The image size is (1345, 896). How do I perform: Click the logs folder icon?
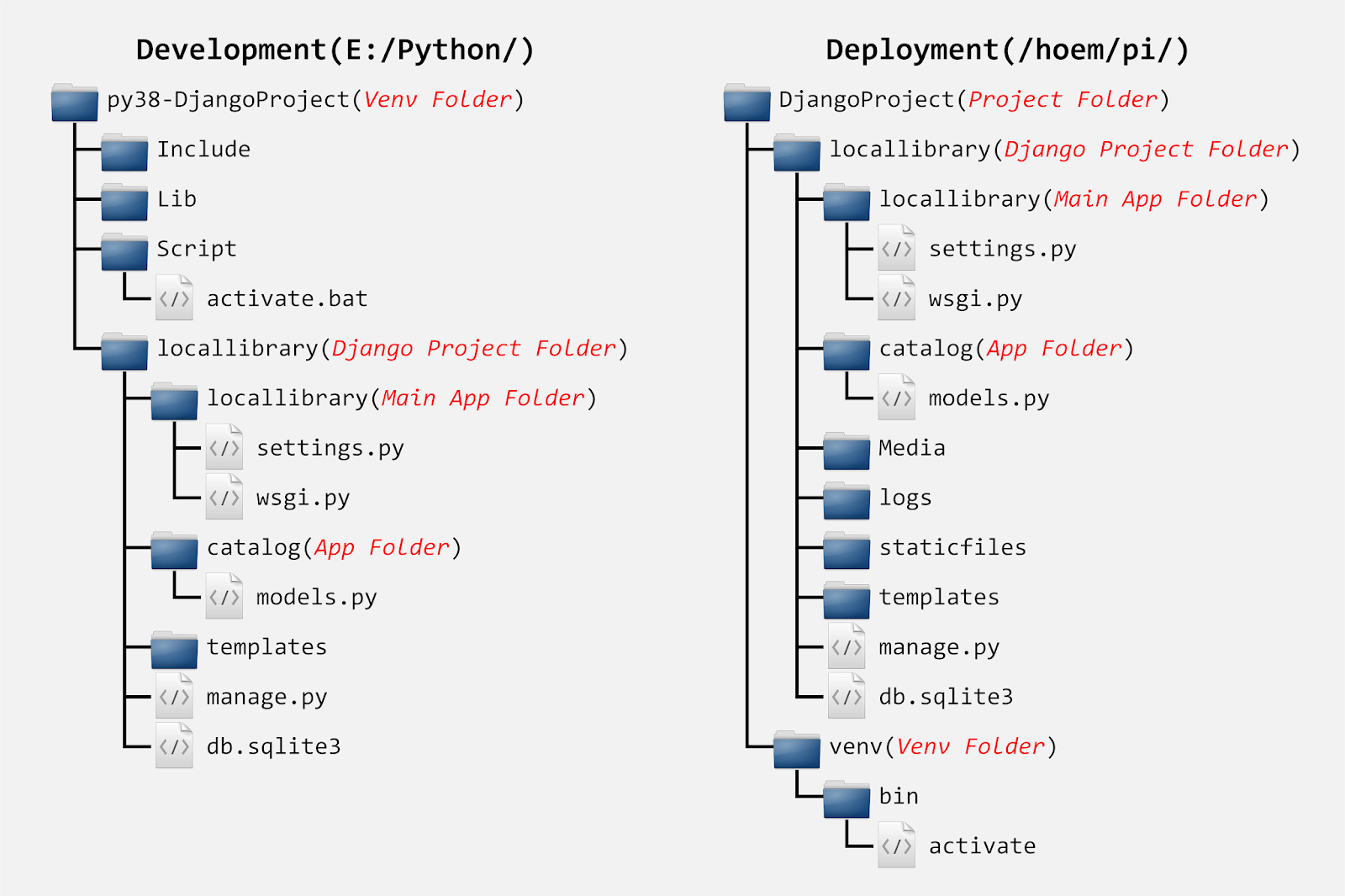pyautogui.click(x=847, y=500)
